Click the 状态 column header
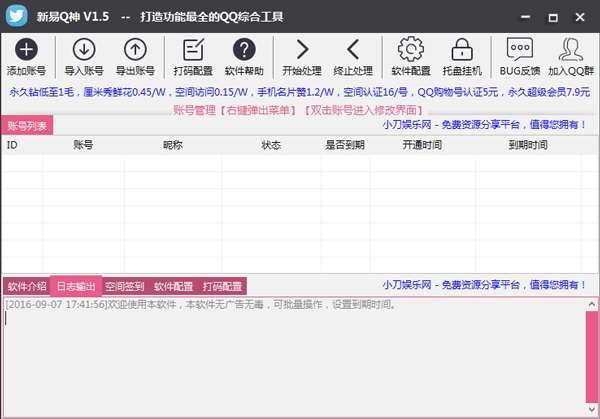This screenshot has height=419, width=600. 271,145
